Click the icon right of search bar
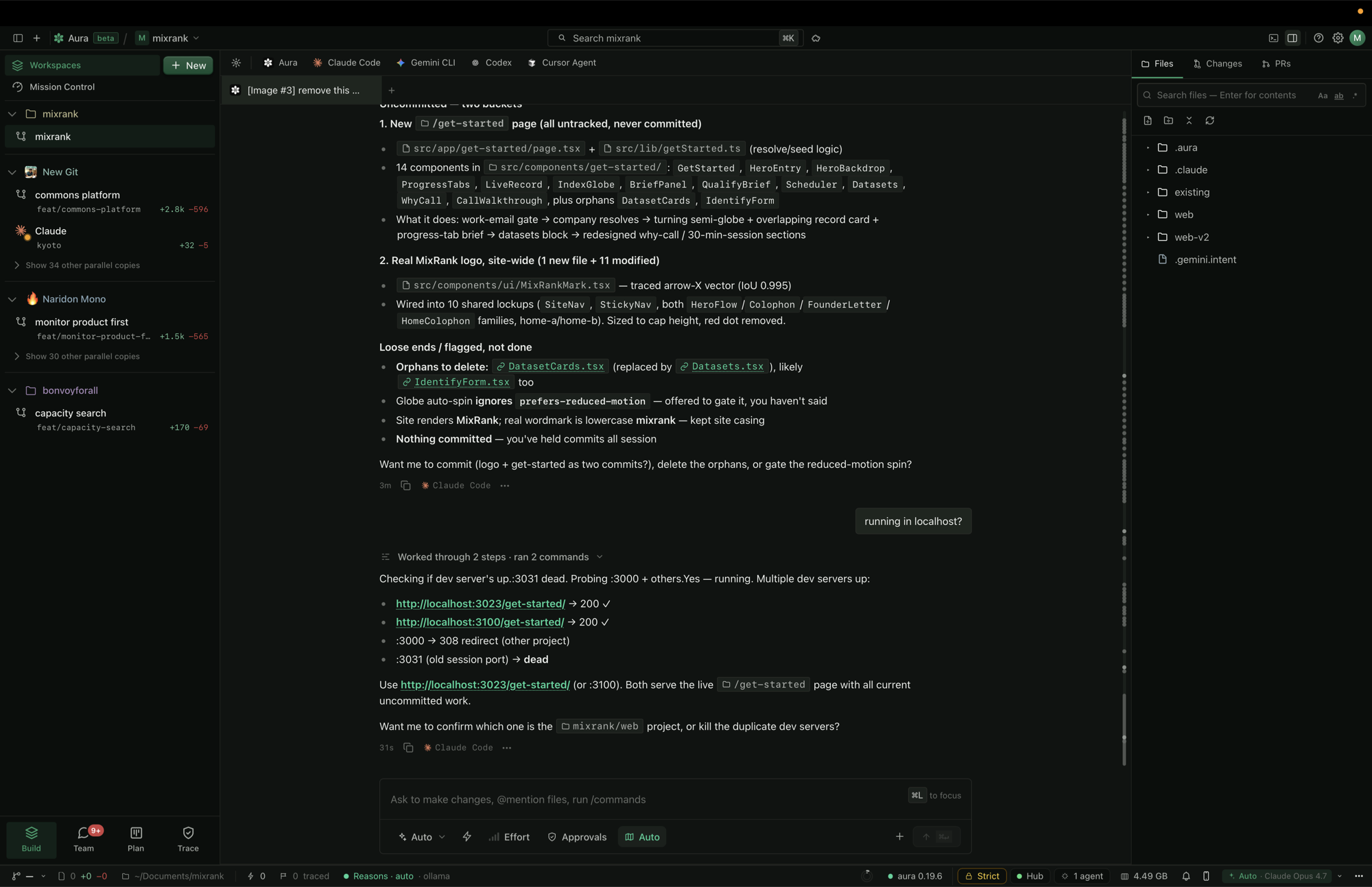1372x887 pixels. click(816, 38)
